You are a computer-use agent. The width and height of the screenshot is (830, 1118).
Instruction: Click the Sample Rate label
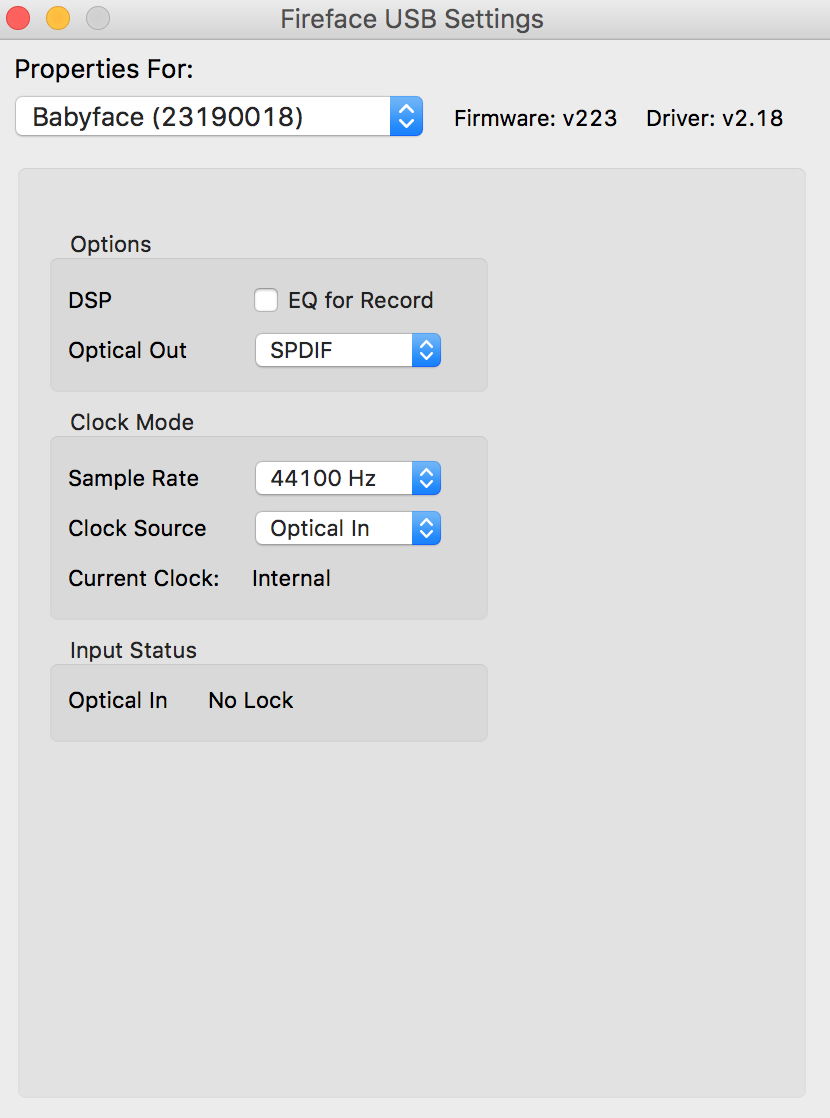[x=133, y=479]
